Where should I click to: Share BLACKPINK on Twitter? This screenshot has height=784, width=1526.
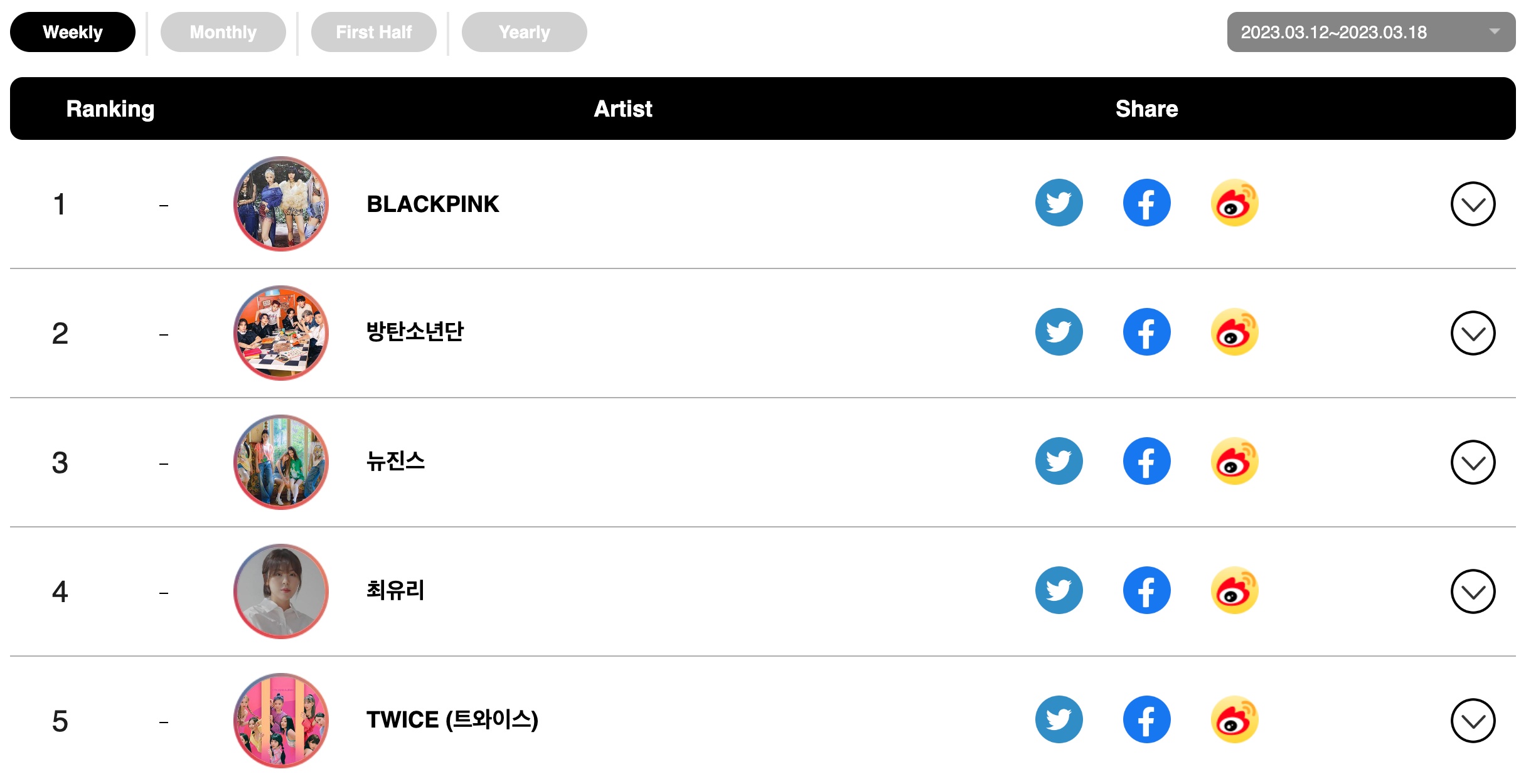(x=1059, y=203)
